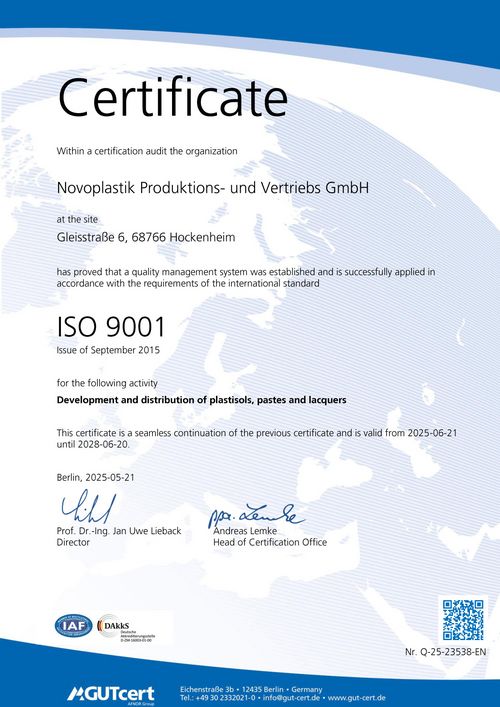
Task: Click validity date 2028-06-20 text
Action: click(102, 445)
